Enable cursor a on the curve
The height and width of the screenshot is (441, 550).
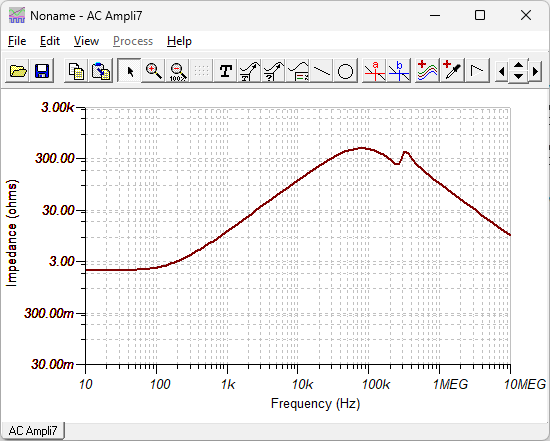(375, 71)
